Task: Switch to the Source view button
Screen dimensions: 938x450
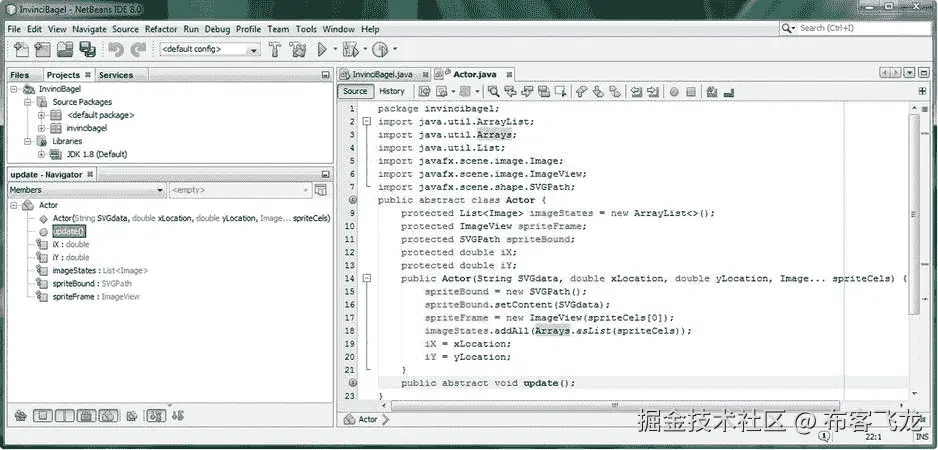Action: (355, 92)
